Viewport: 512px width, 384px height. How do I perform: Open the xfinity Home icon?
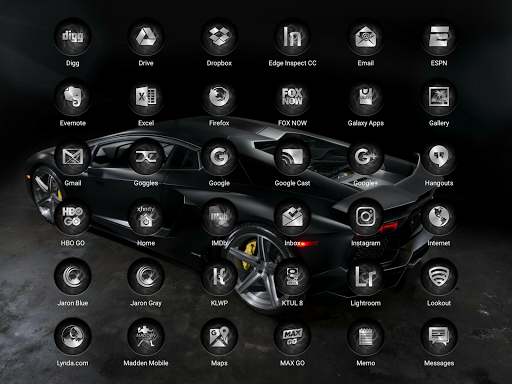pyautogui.click(x=146, y=217)
